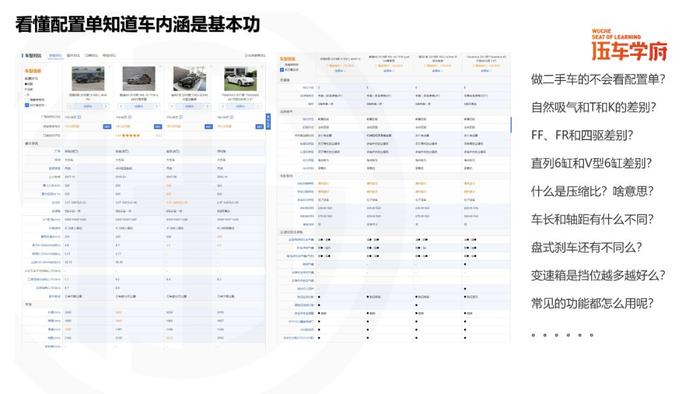
Task: Click blue price button in dark sedan column
Action: click(x=107, y=127)
